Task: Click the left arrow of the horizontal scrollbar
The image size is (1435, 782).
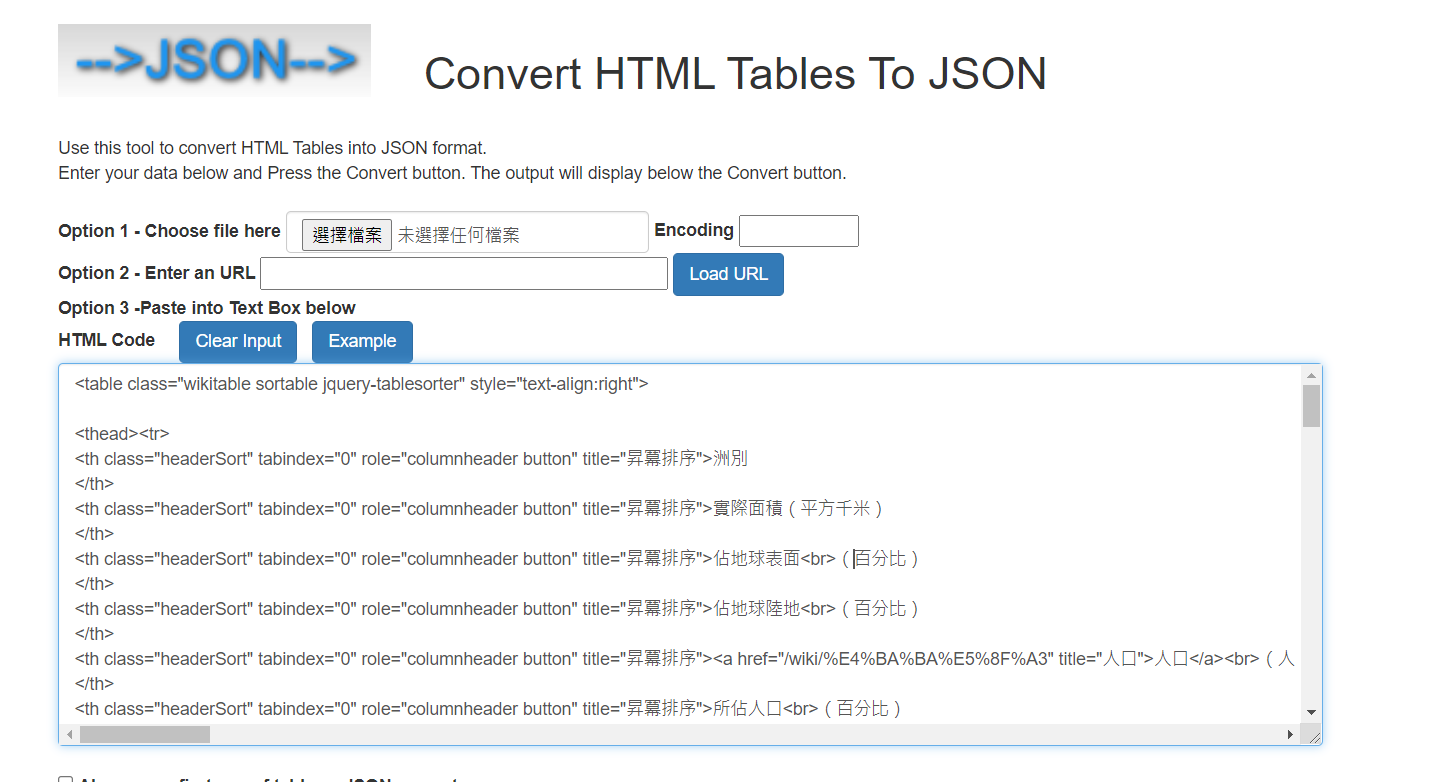Action: [x=69, y=735]
